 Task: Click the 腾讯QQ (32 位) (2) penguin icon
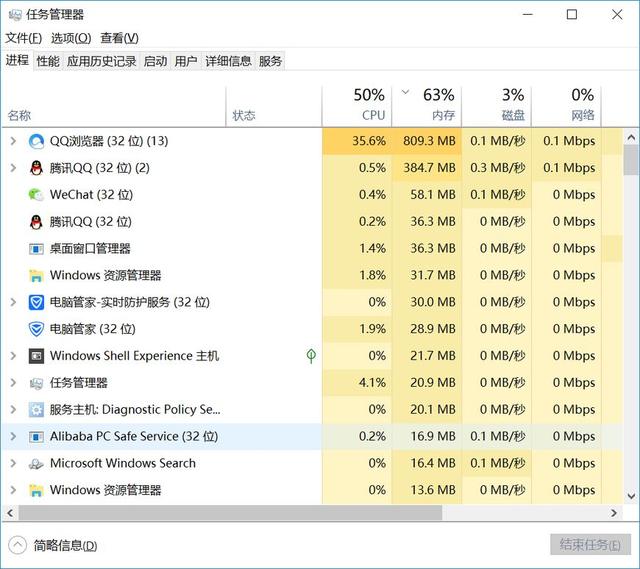(x=36, y=168)
